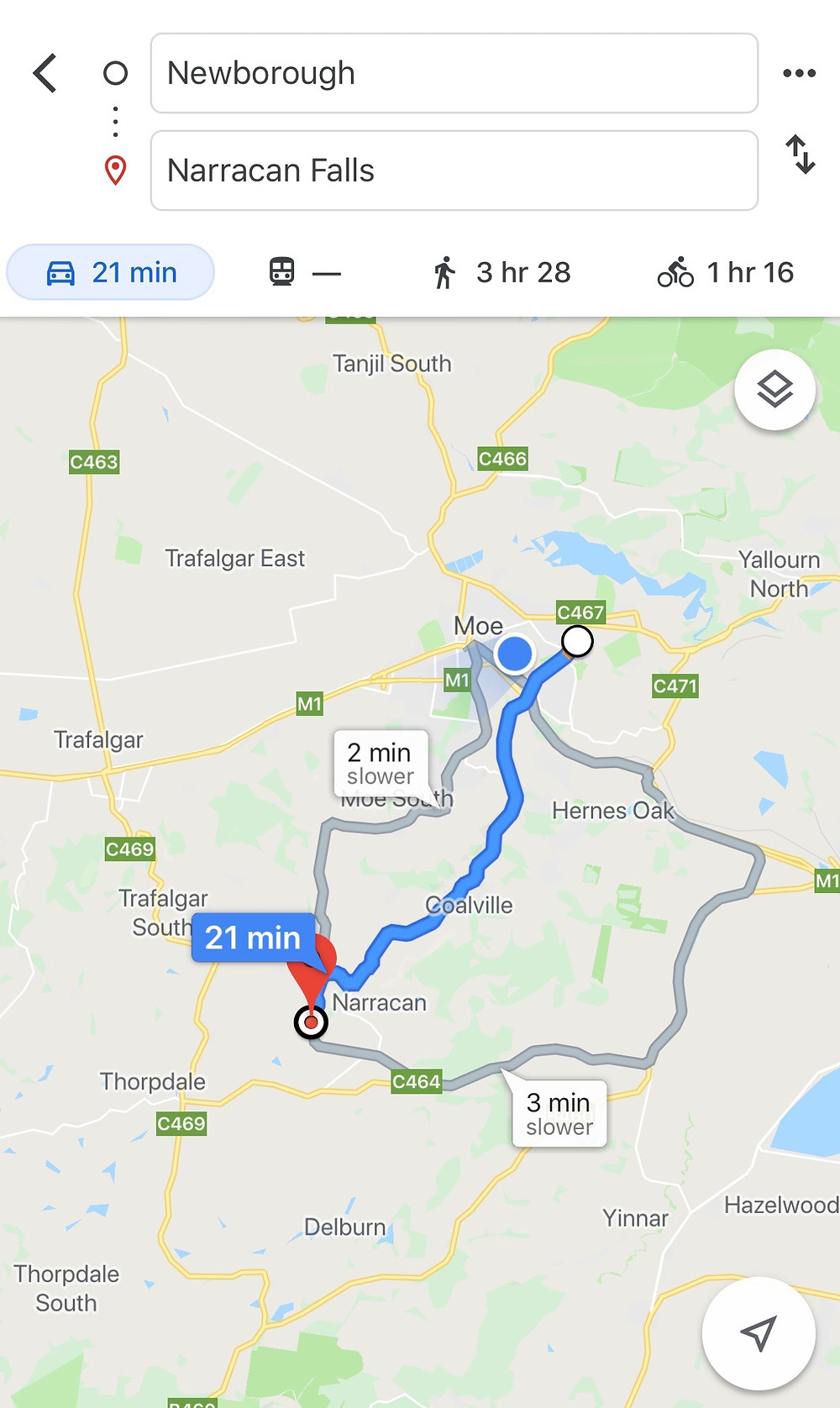This screenshot has width=840, height=1408.
Task: Open the map layers button
Action: [x=774, y=390]
